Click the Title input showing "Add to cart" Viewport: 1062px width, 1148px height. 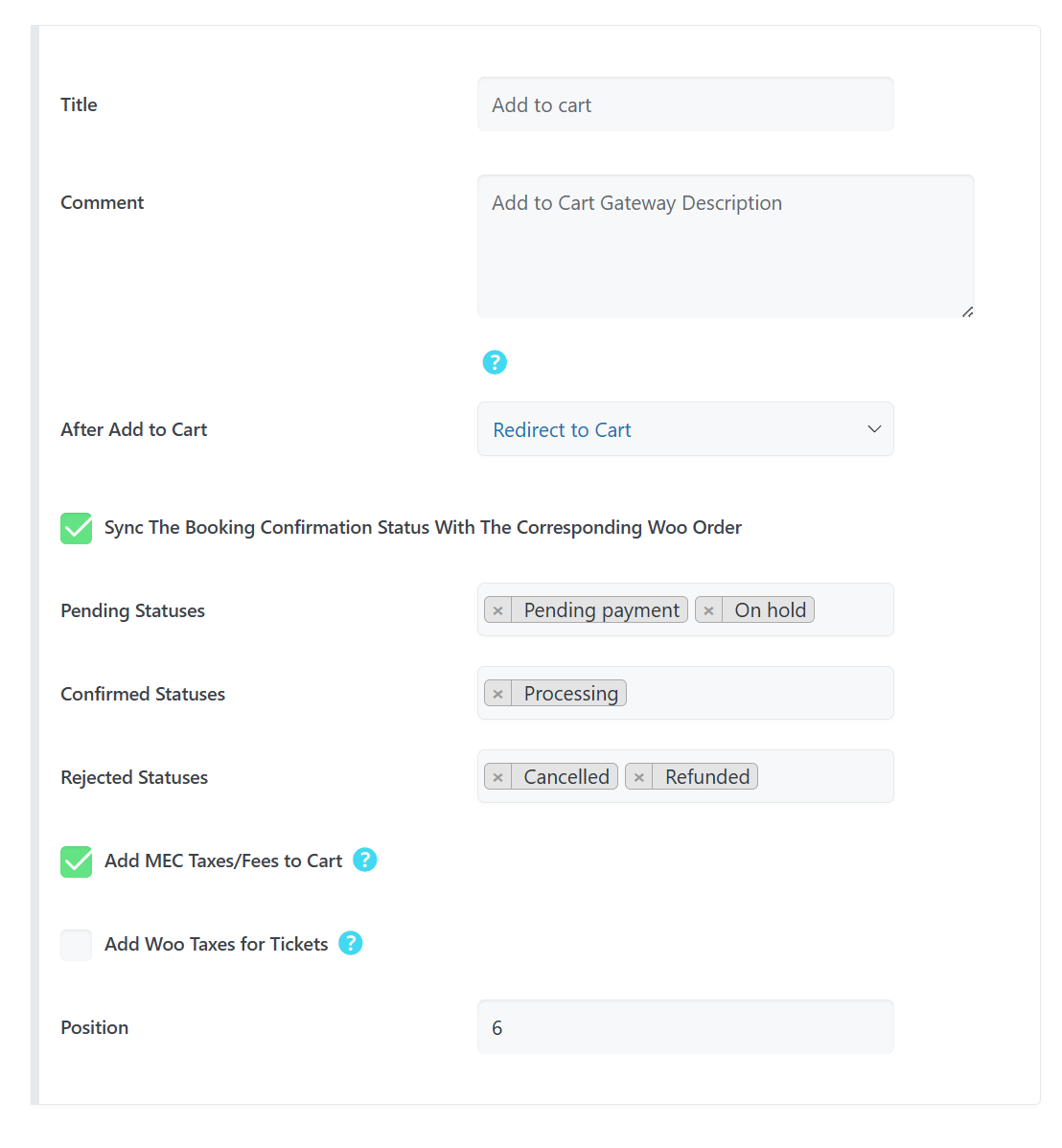click(684, 104)
